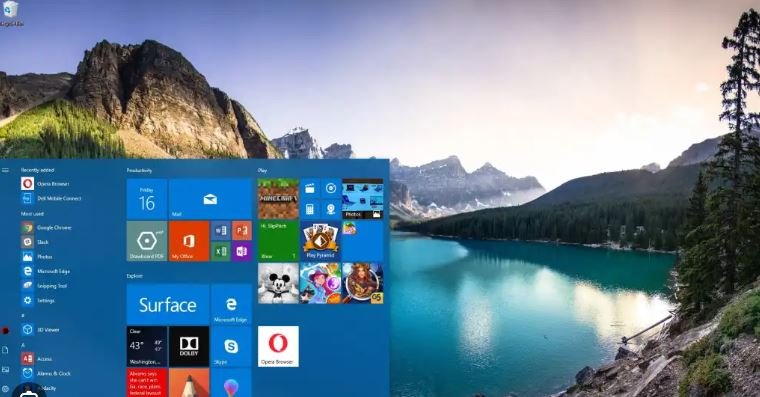Launch the Opera Browser tile
The image size is (760, 397).
(278, 346)
